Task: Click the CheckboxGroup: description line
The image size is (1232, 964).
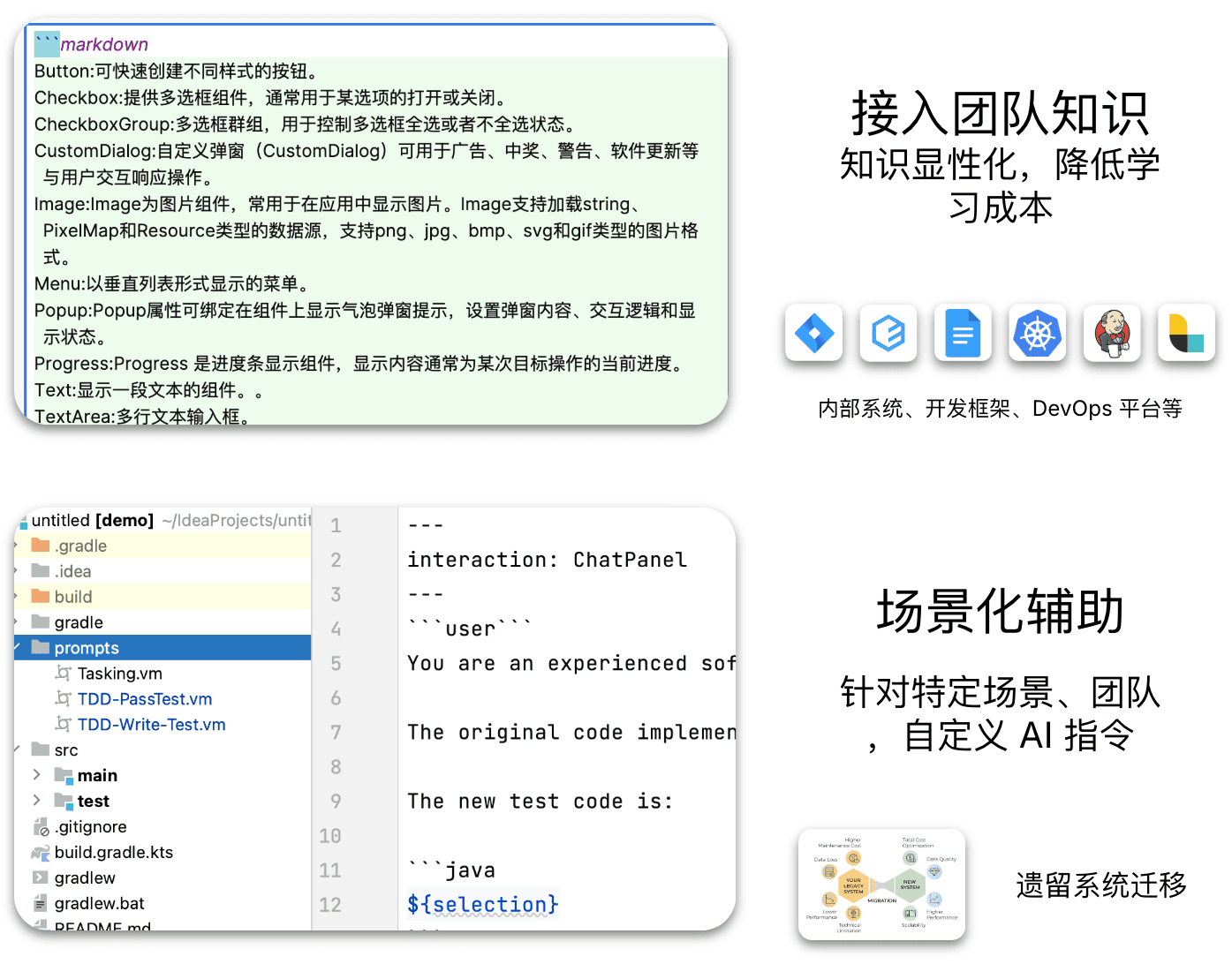Action: point(305,124)
